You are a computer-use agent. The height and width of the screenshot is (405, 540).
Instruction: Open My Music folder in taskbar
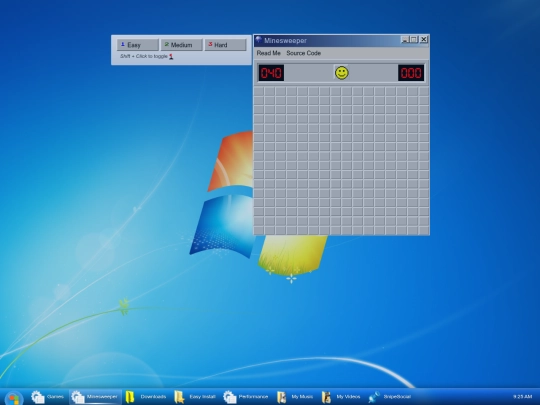(295, 397)
